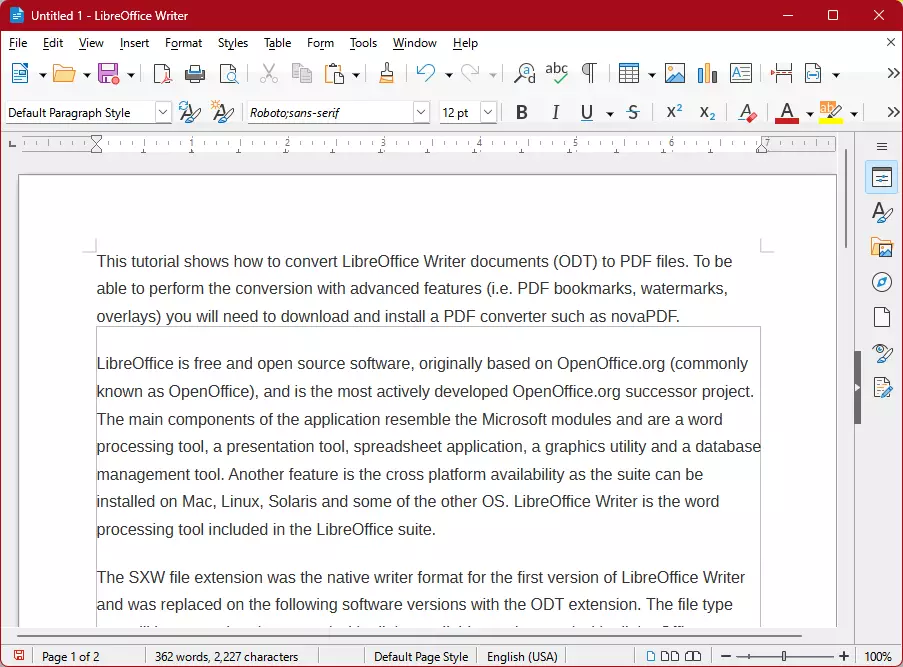Apply yellow highlighting color
The image size is (903, 667).
831,112
